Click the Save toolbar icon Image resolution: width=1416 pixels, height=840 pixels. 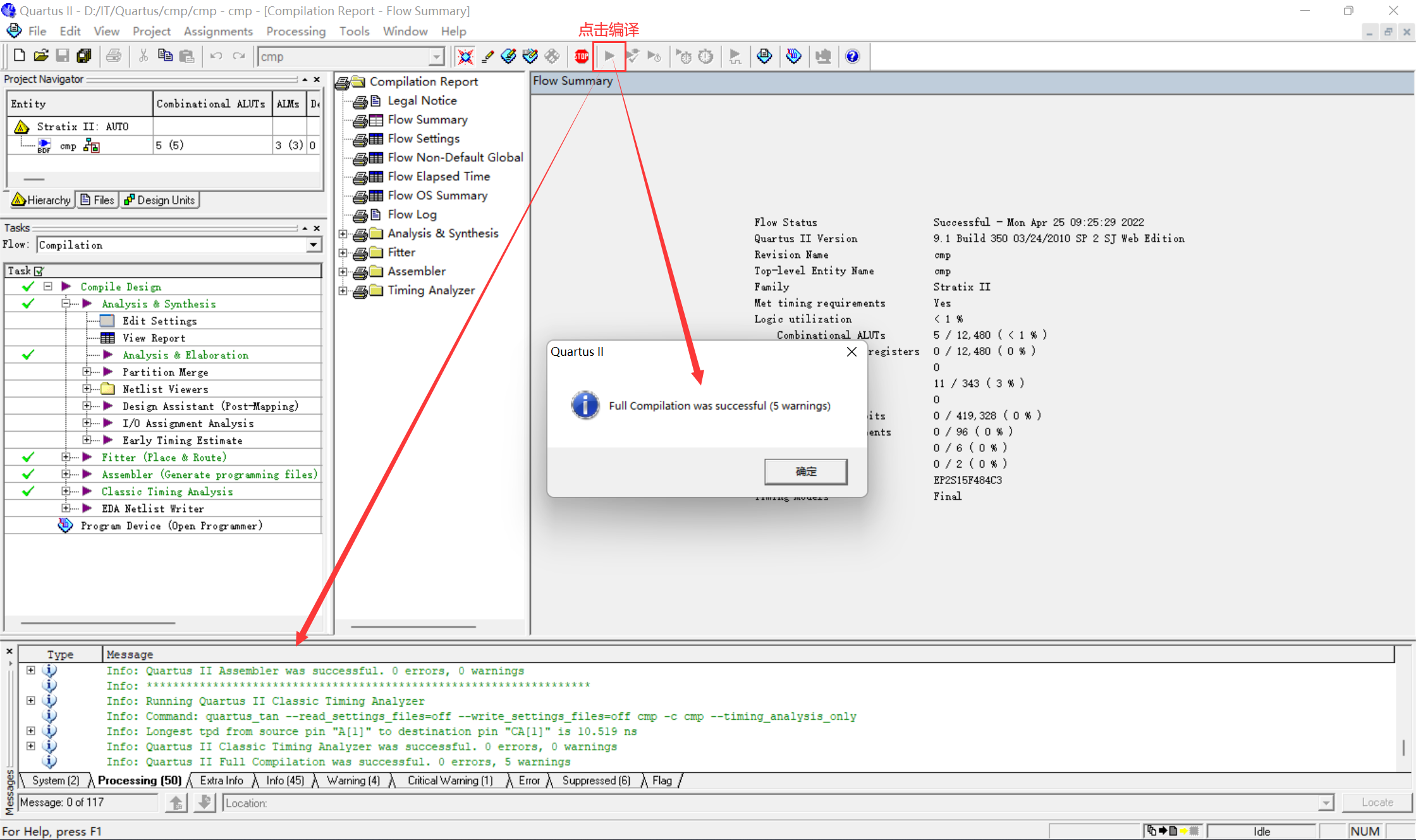63,56
